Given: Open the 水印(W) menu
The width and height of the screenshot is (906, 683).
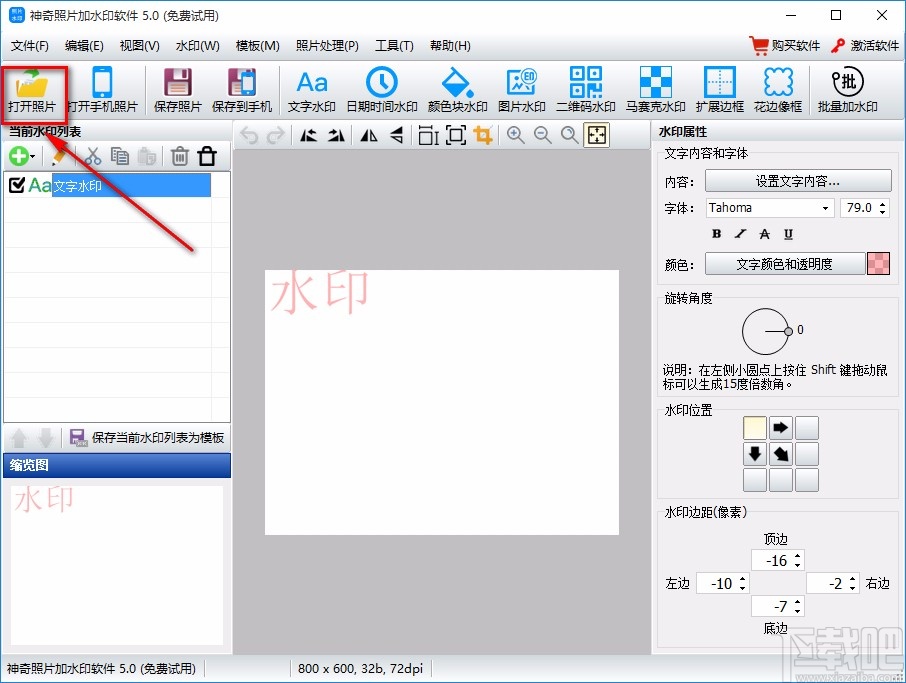Looking at the screenshot, I should coord(198,46).
